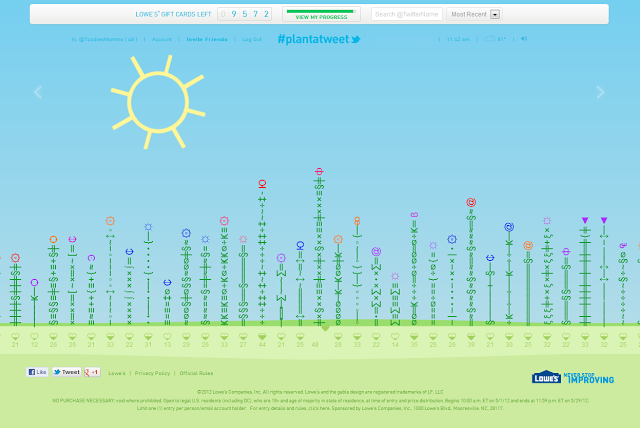Click the Google +1 button
This screenshot has height=428, width=640.
pyautogui.click(x=92, y=372)
